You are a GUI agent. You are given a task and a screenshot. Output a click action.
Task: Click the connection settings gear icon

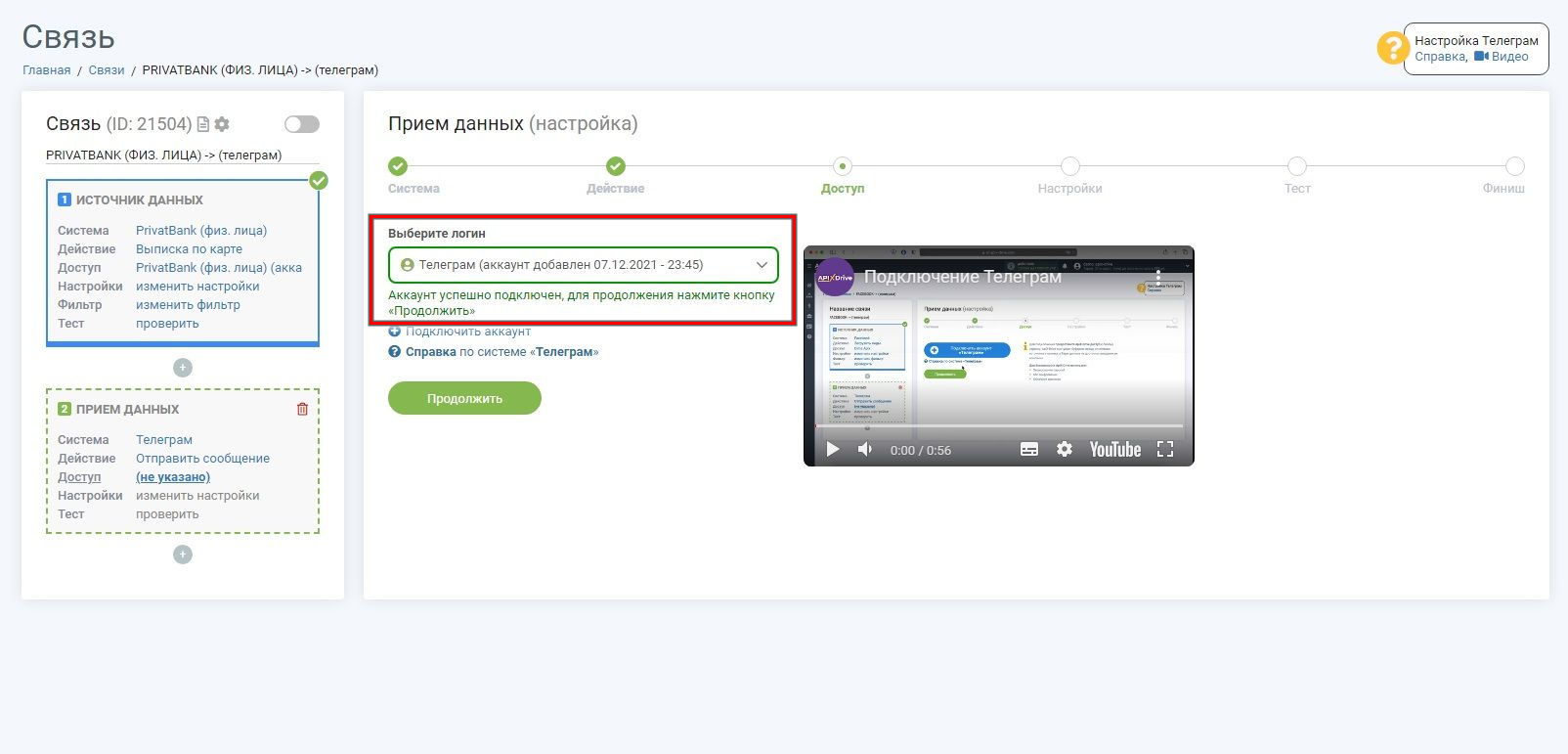tap(222, 124)
